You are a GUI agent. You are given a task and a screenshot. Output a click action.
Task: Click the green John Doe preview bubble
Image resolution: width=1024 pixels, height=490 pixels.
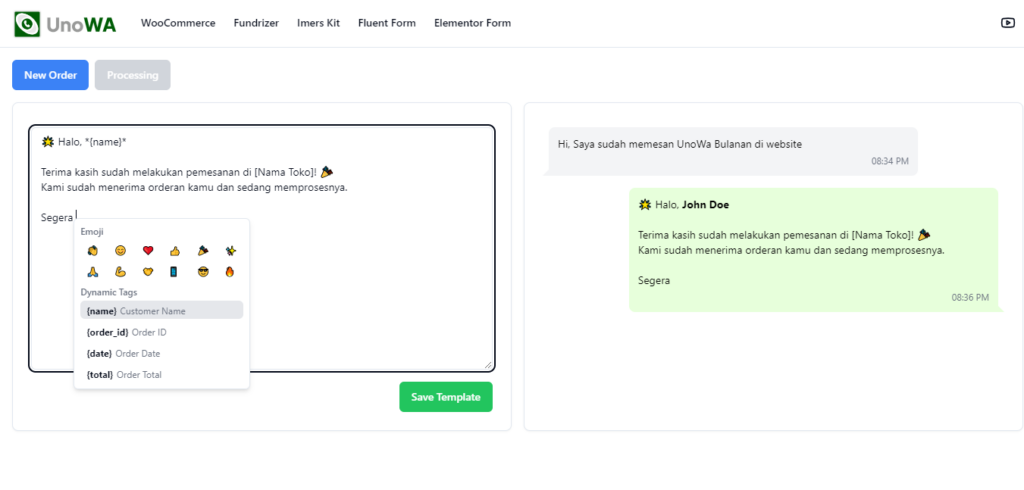[814, 250]
